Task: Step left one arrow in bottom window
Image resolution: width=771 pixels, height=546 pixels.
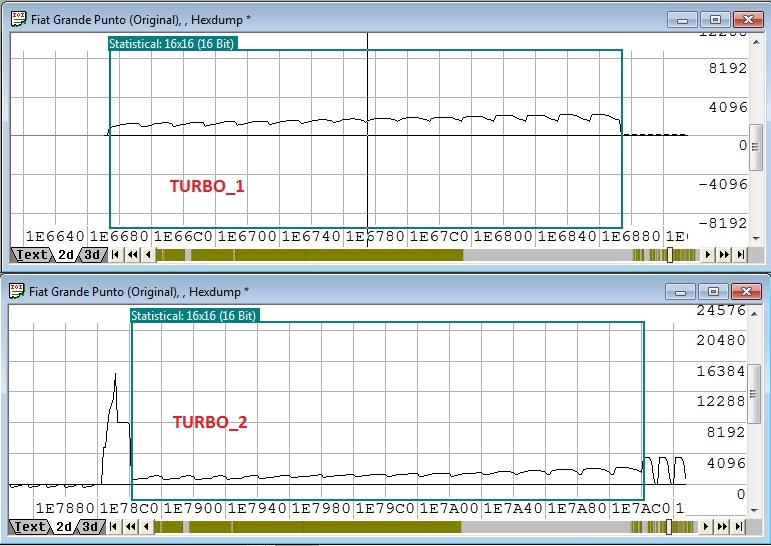Action: point(147,527)
